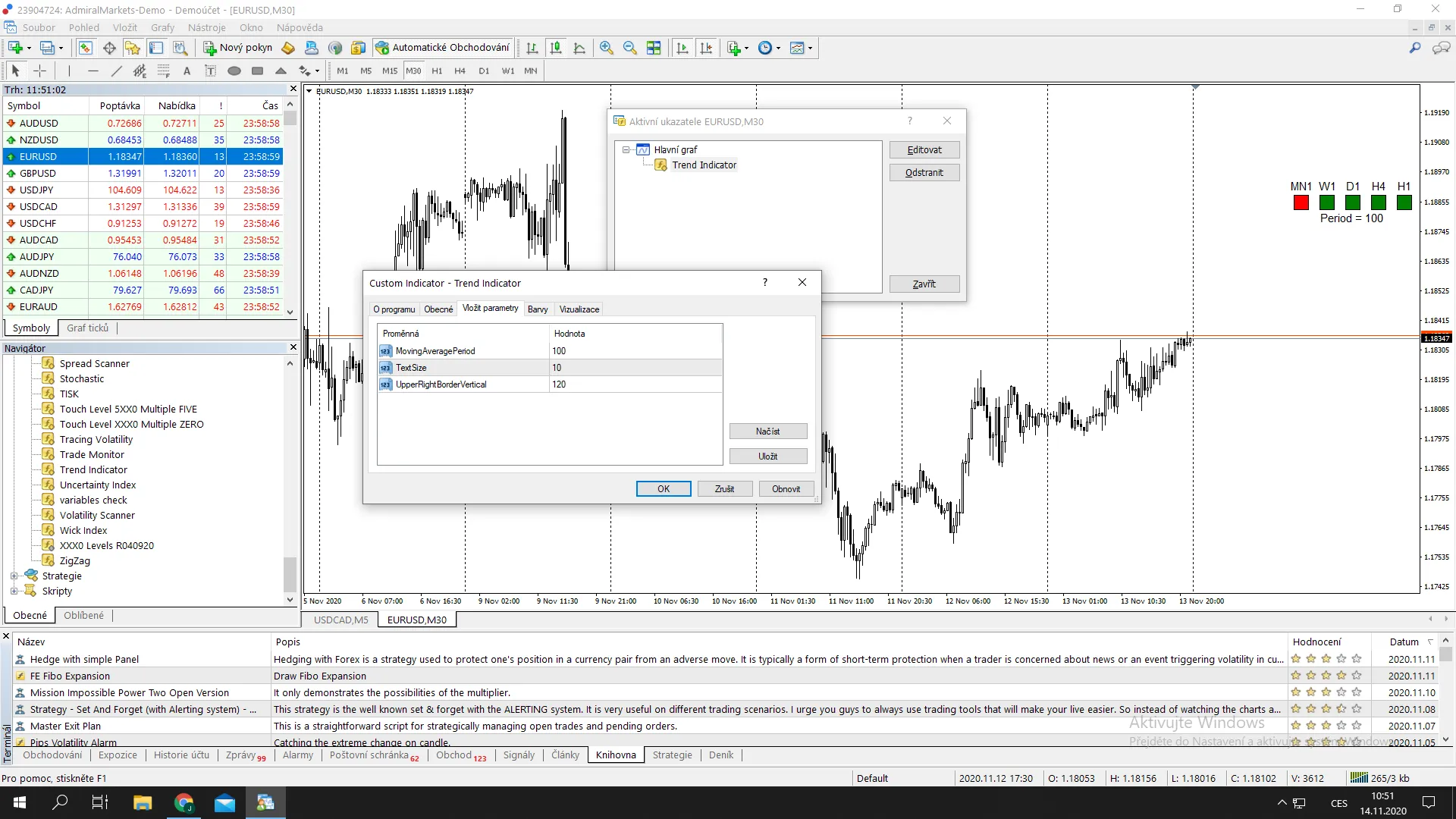Zoom out on the chart
The image size is (1456, 819).
[629, 47]
